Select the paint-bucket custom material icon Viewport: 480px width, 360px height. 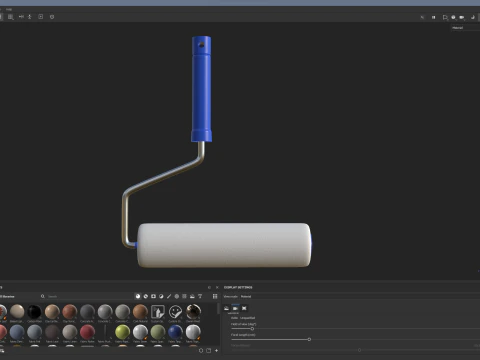pos(158,312)
